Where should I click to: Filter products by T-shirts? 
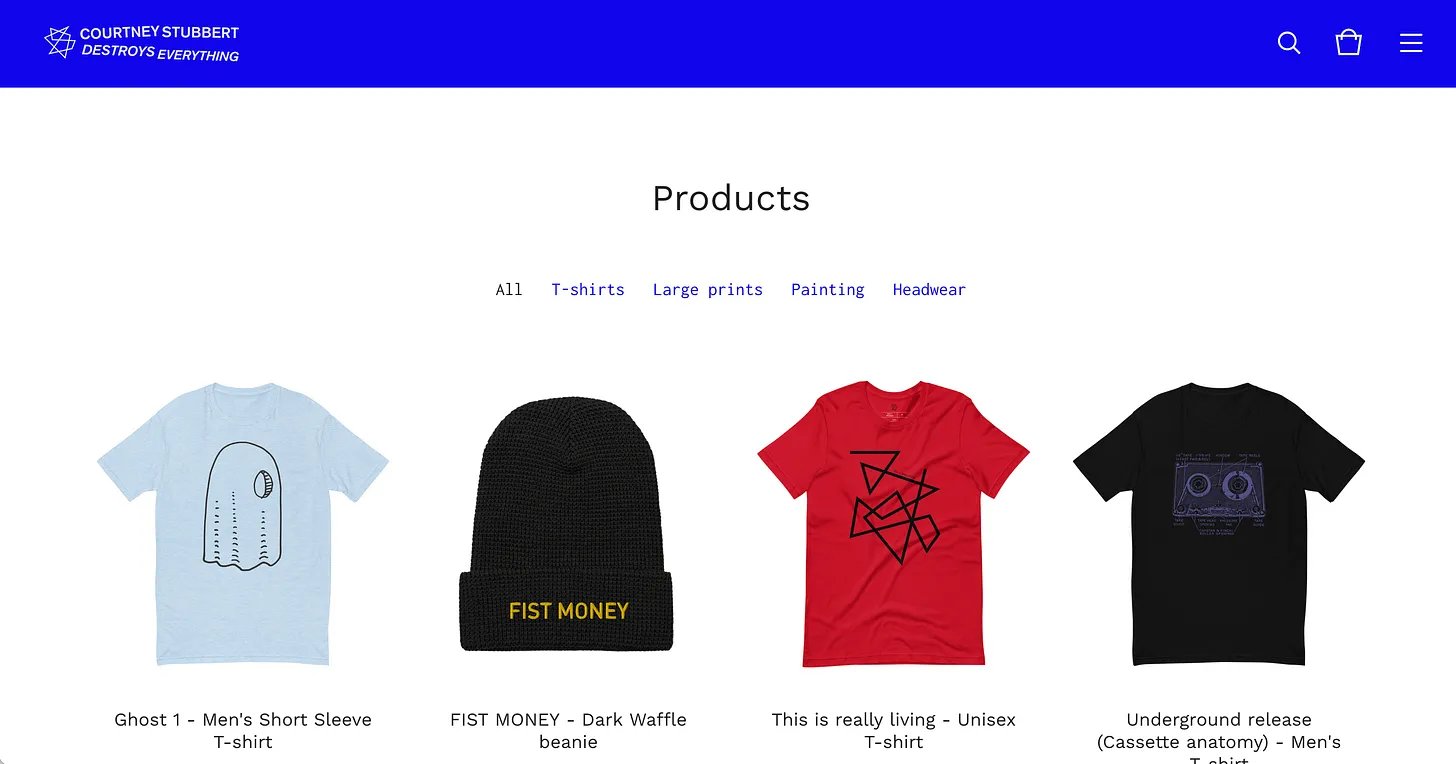tap(588, 290)
